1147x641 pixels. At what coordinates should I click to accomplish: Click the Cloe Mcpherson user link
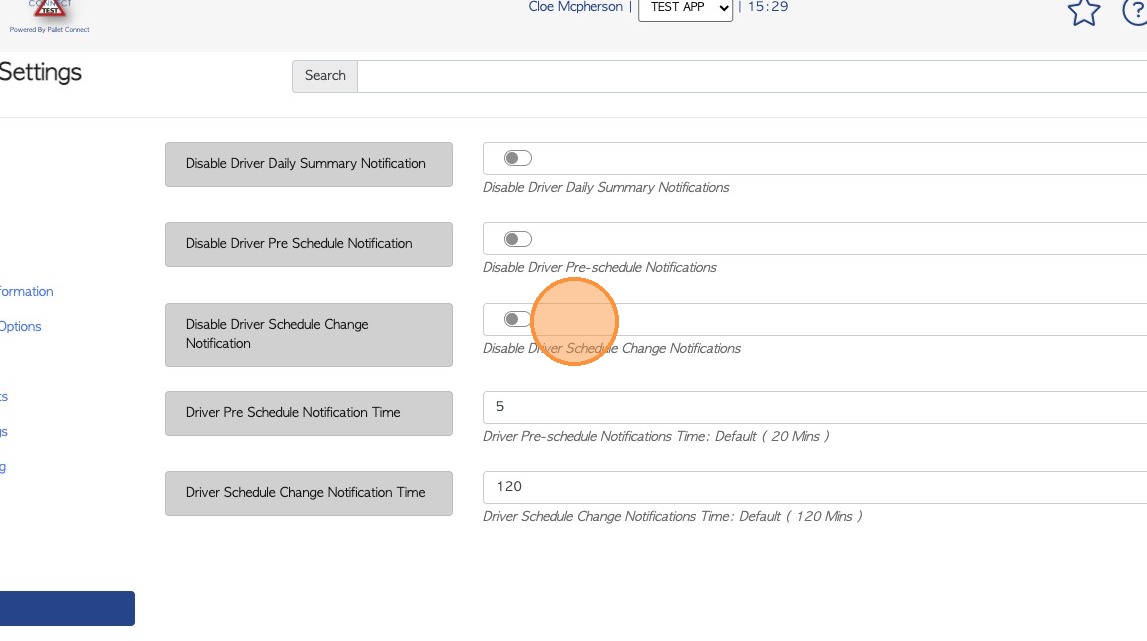575,7
